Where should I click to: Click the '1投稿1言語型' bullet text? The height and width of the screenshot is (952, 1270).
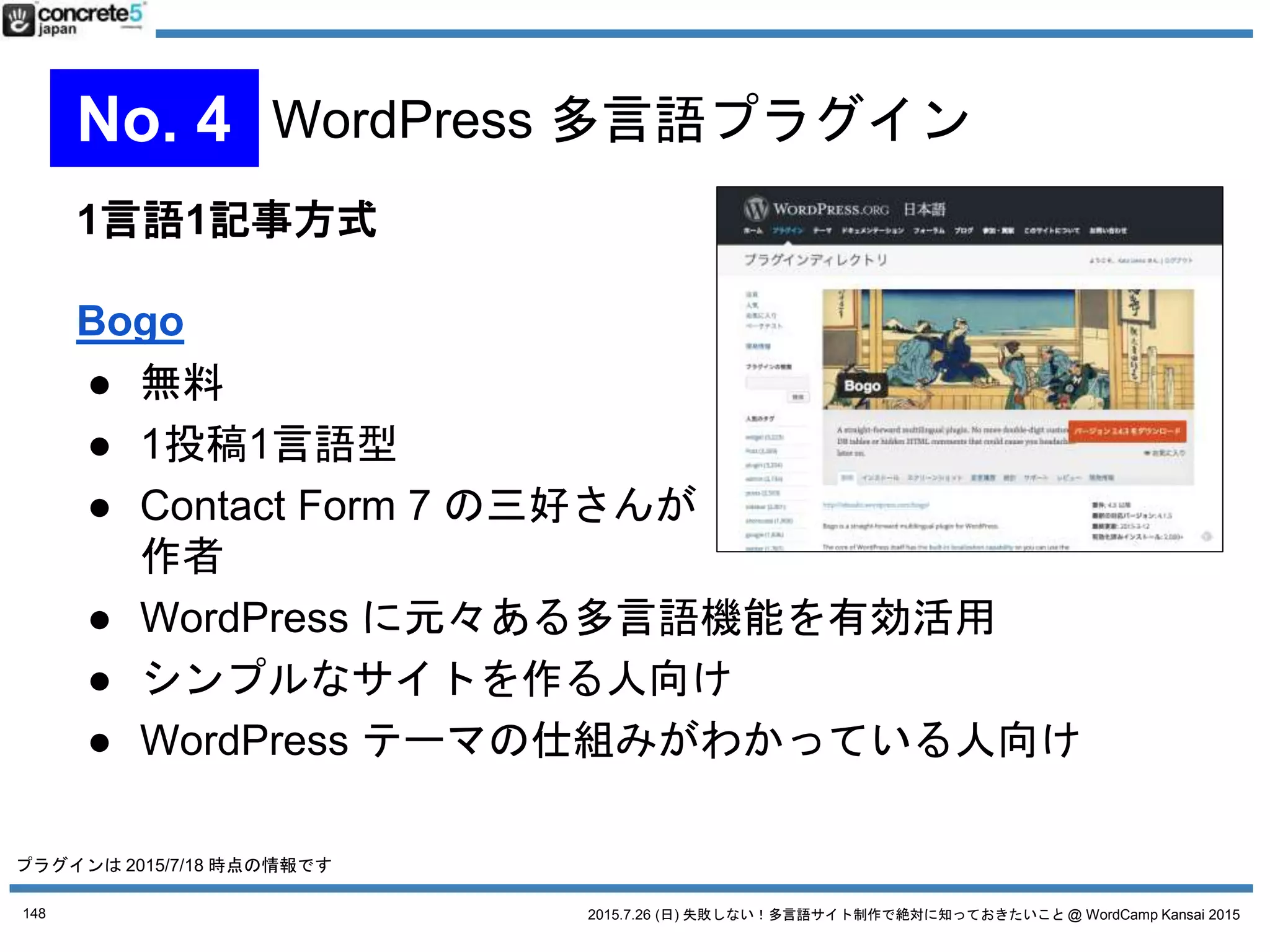tap(268, 444)
